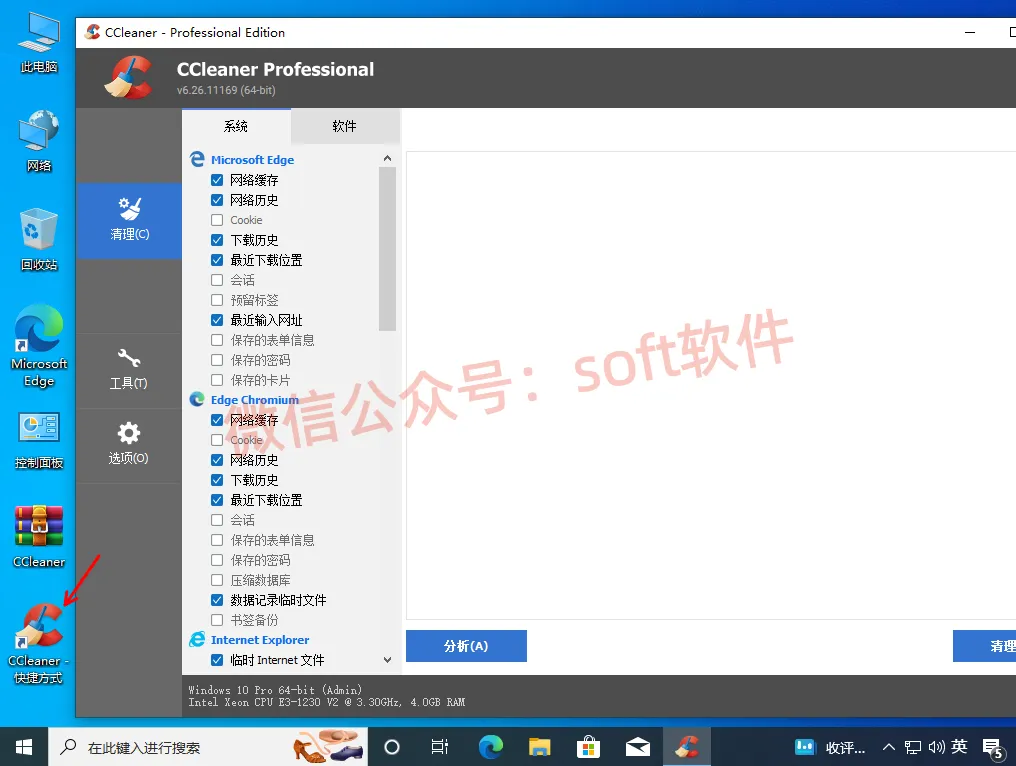Open network icon in system tray
Image resolution: width=1016 pixels, height=766 pixels.
913,747
